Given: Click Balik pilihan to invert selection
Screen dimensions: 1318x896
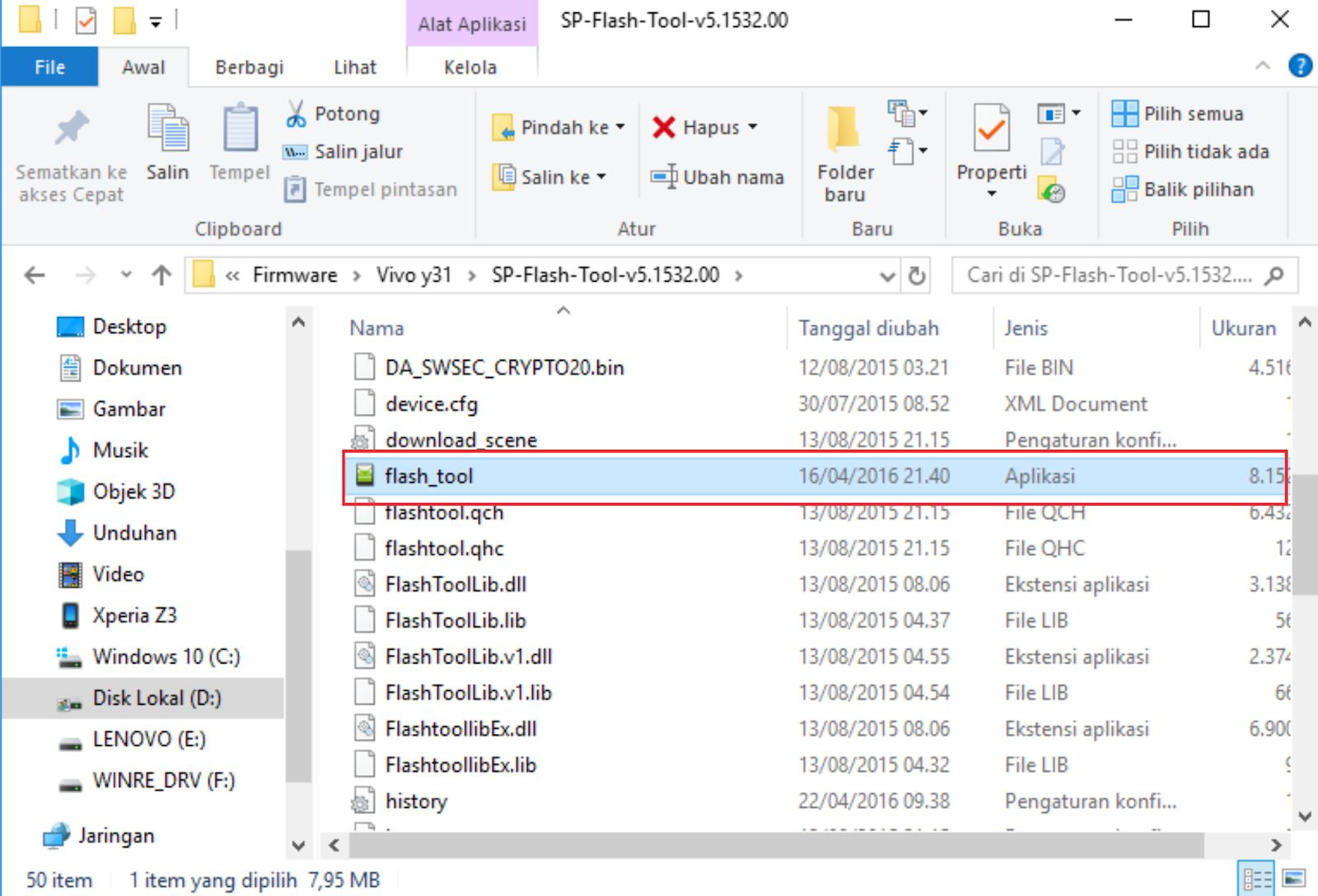Looking at the screenshot, I should [x=1183, y=189].
